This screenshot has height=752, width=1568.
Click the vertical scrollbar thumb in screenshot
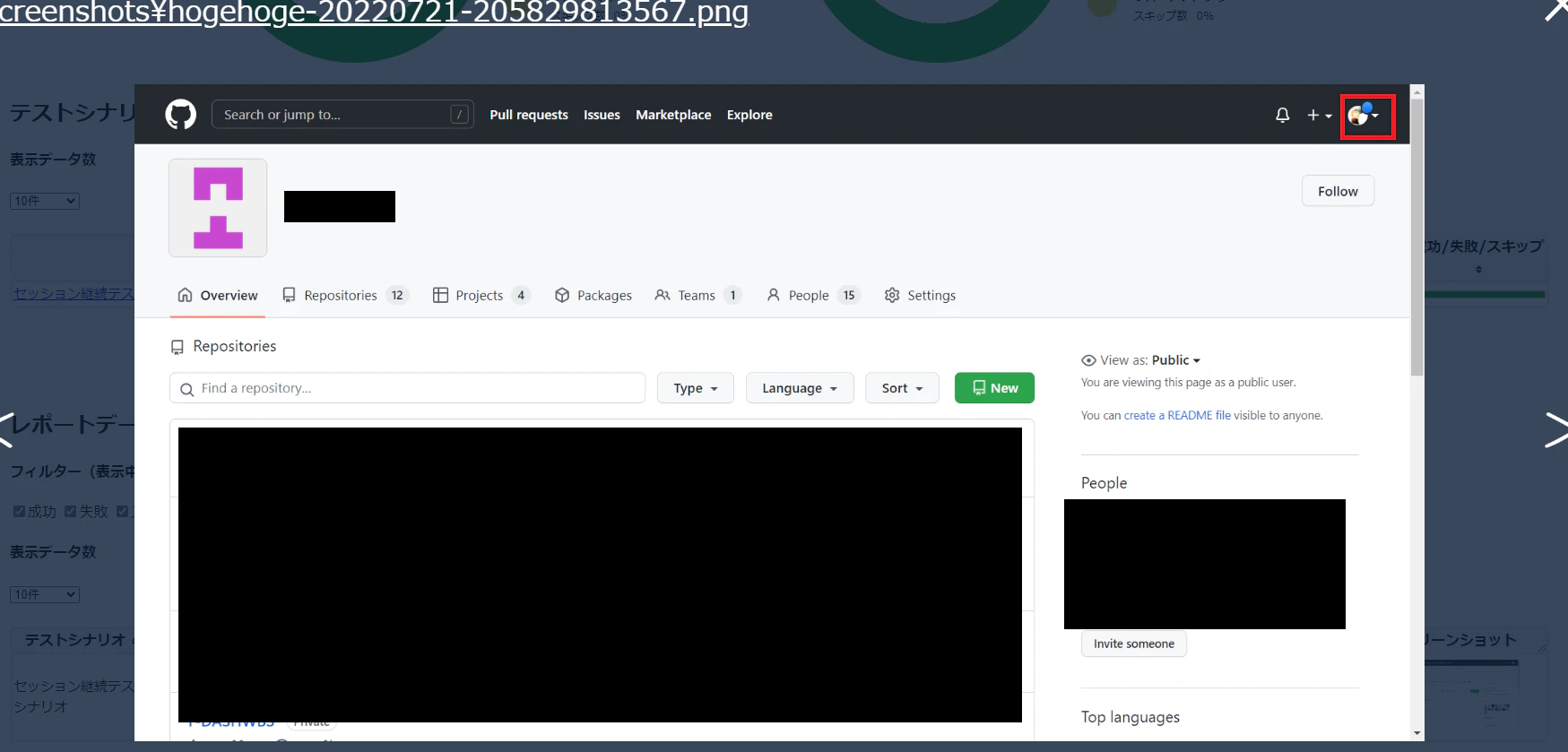click(1417, 238)
